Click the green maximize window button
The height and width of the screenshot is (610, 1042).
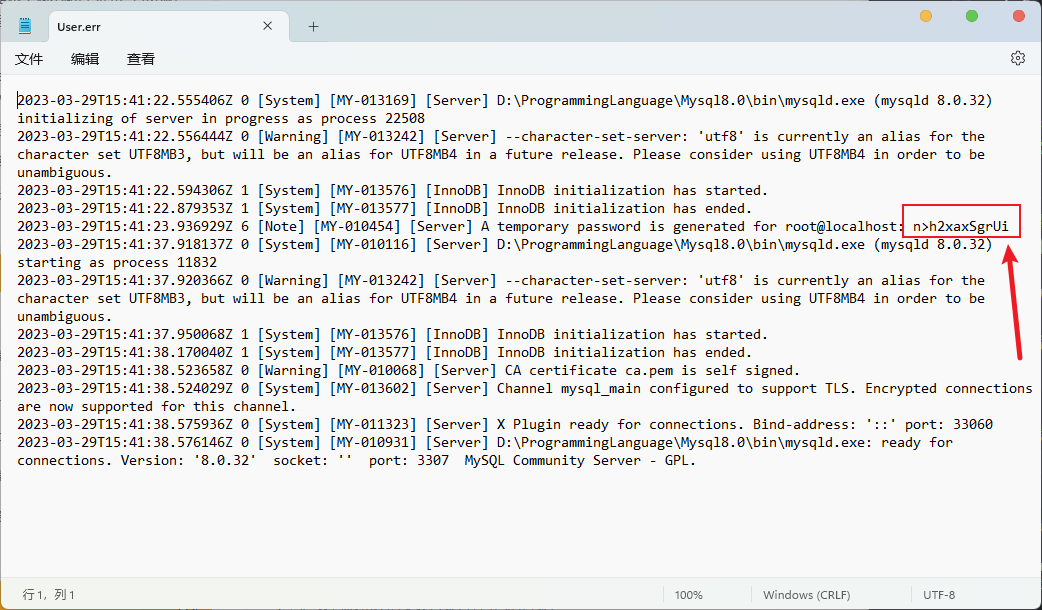[972, 16]
